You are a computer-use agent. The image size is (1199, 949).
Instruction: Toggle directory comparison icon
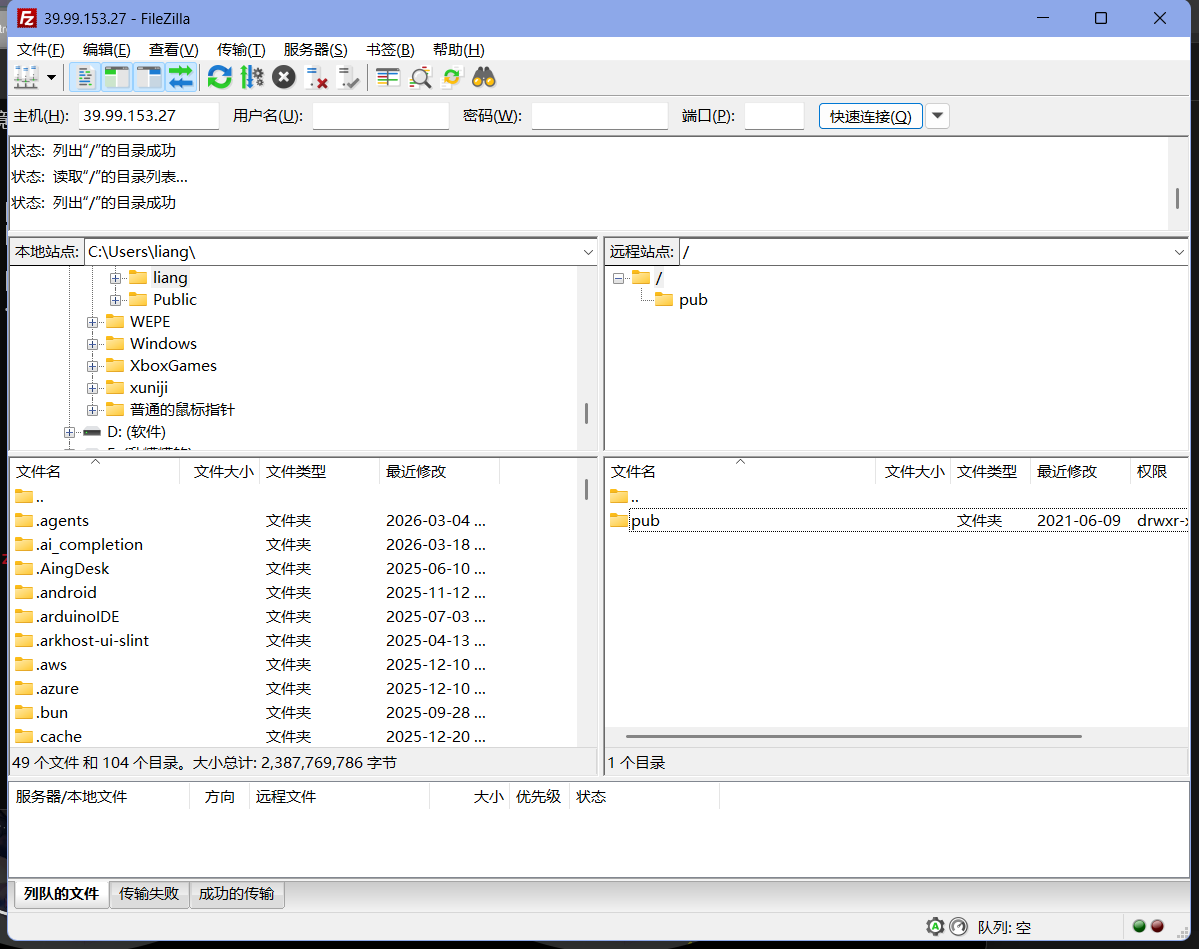(x=420, y=77)
